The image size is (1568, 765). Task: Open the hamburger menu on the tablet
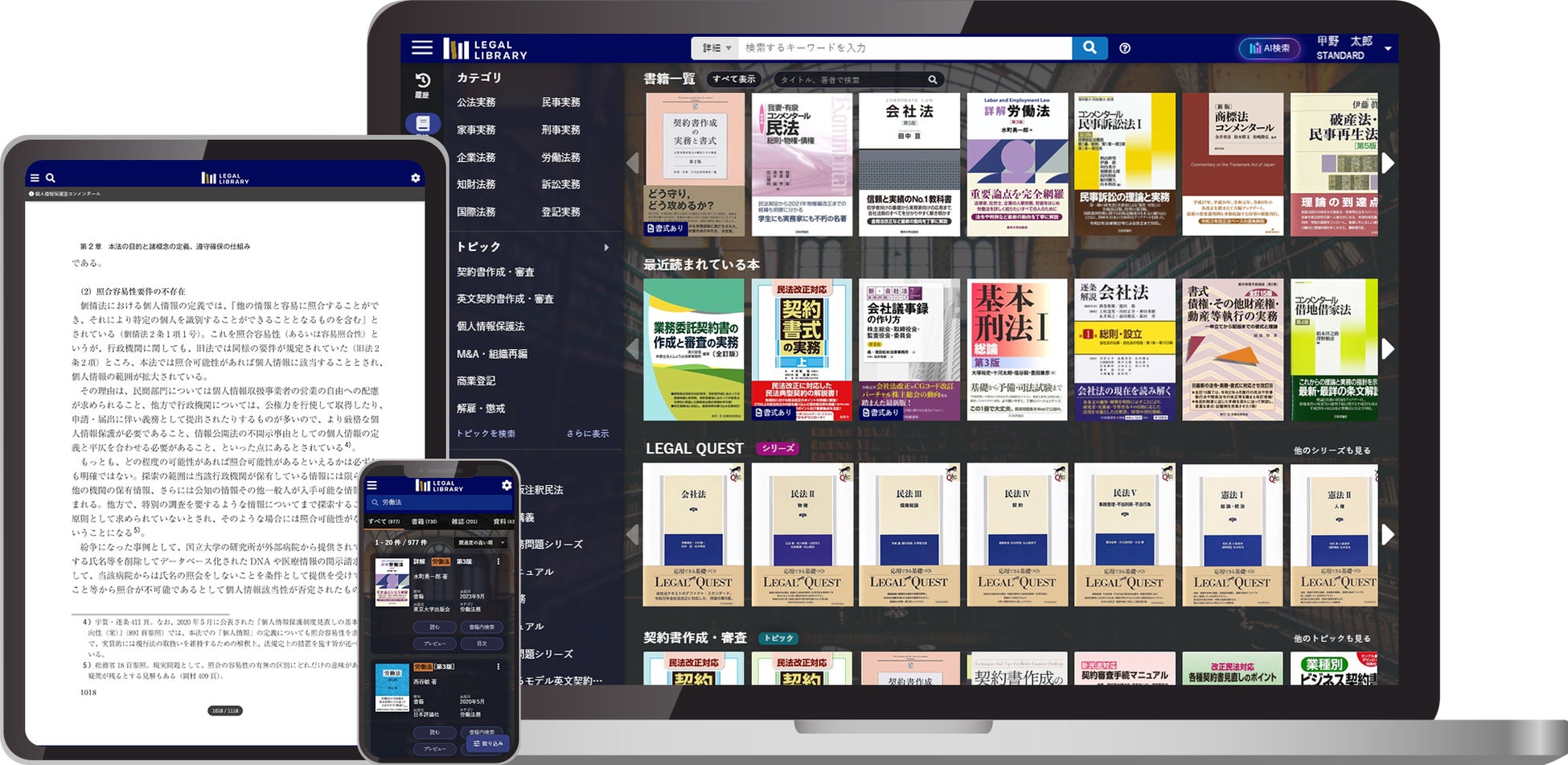pyautogui.click(x=35, y=178)
